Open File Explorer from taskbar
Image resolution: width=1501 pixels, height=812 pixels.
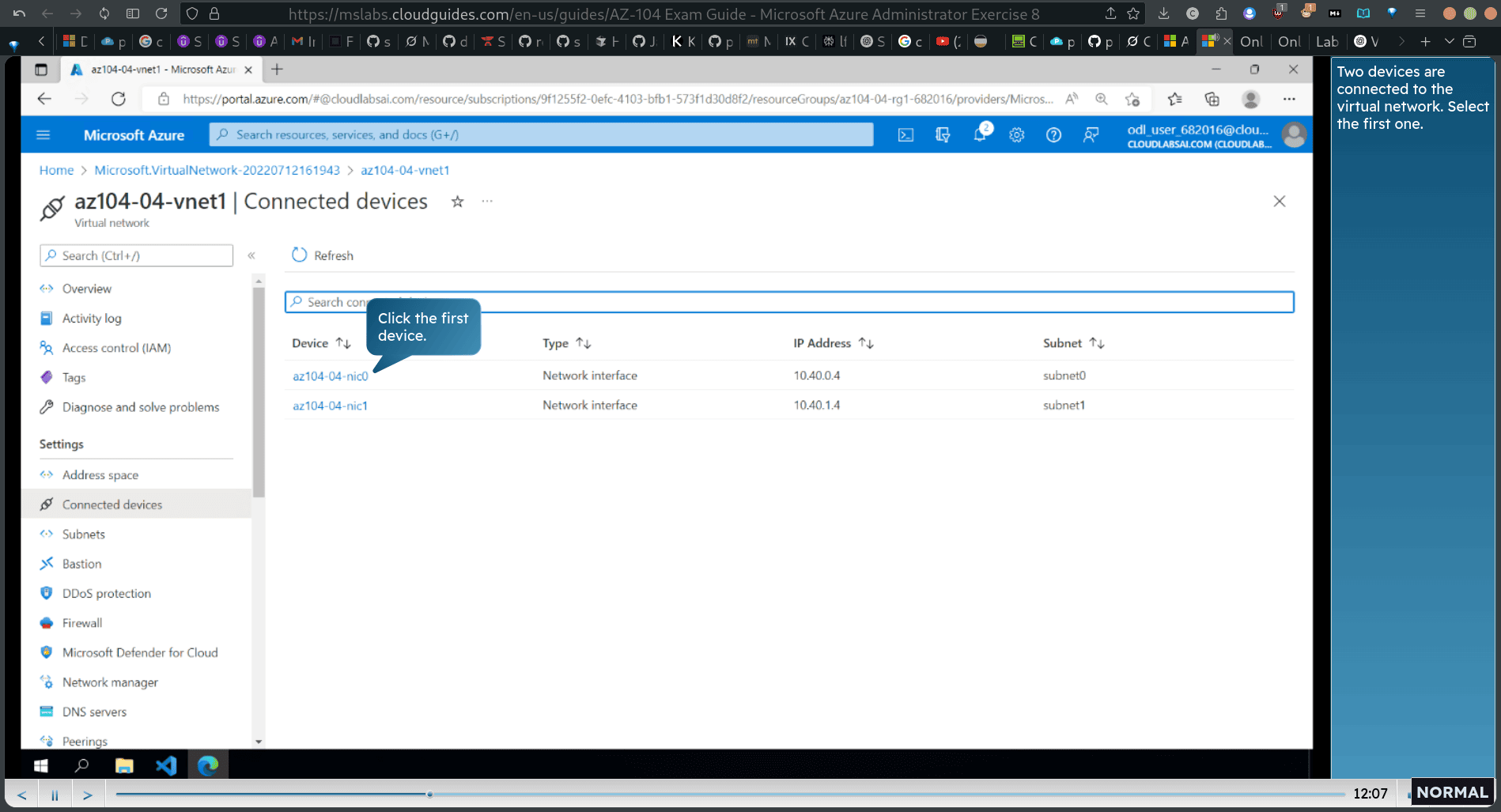pos(124,765)
